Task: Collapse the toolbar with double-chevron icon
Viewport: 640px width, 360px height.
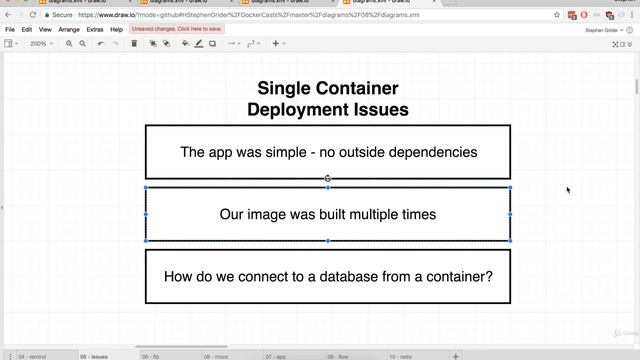Action: (x=630, y=44)
